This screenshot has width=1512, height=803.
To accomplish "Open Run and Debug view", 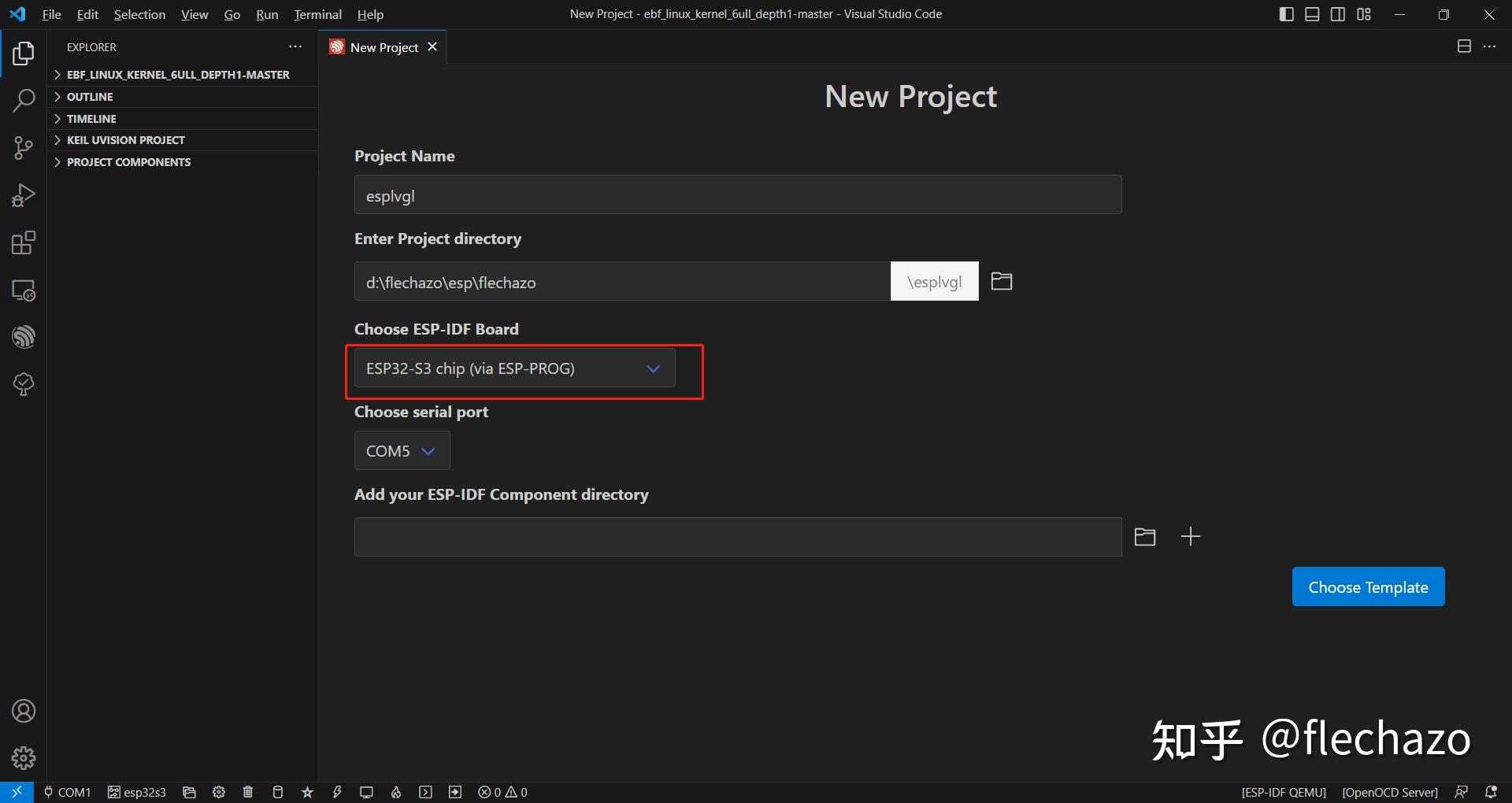I will click(24, 195).
